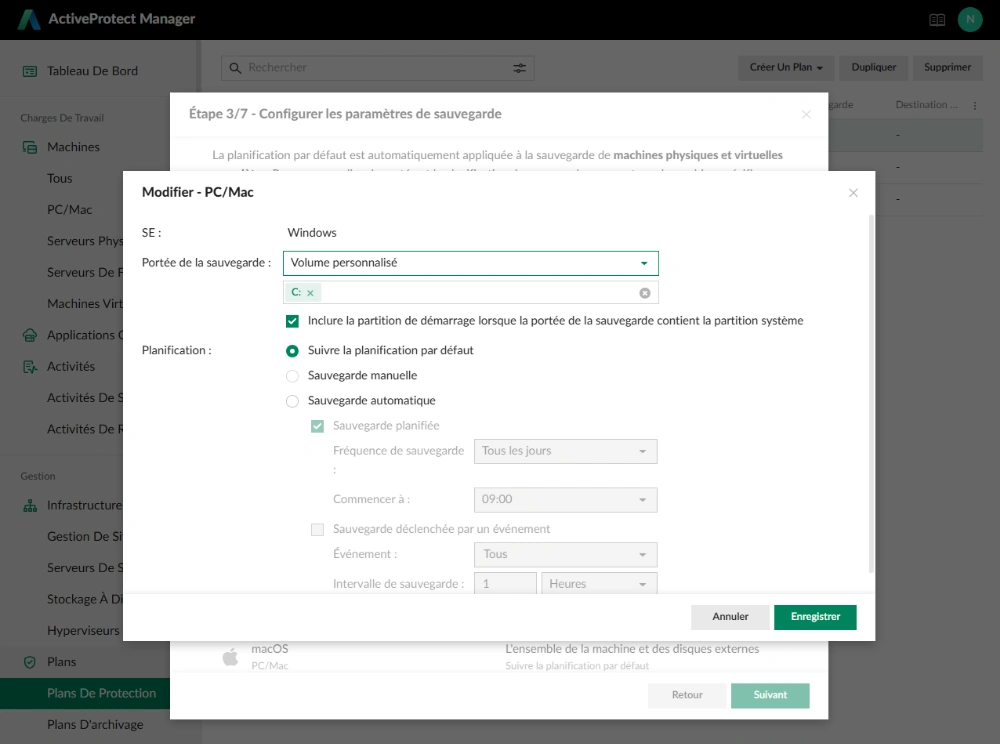Viewport: 1000px width, 744px height.
Task: Clear all selected volumes in field
Action: pyautogui.click(x=645, y=293)
